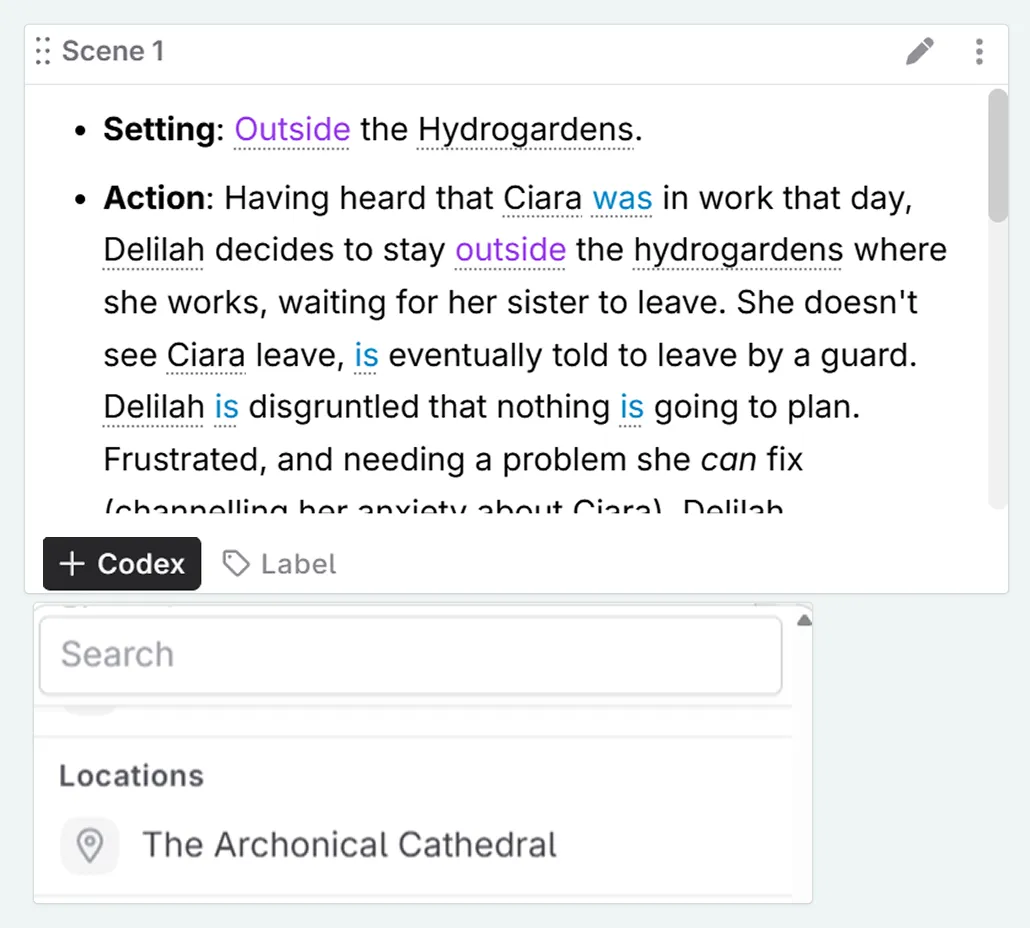
Task: Click the highlighted was link
Action: click(x=621, y=198)
